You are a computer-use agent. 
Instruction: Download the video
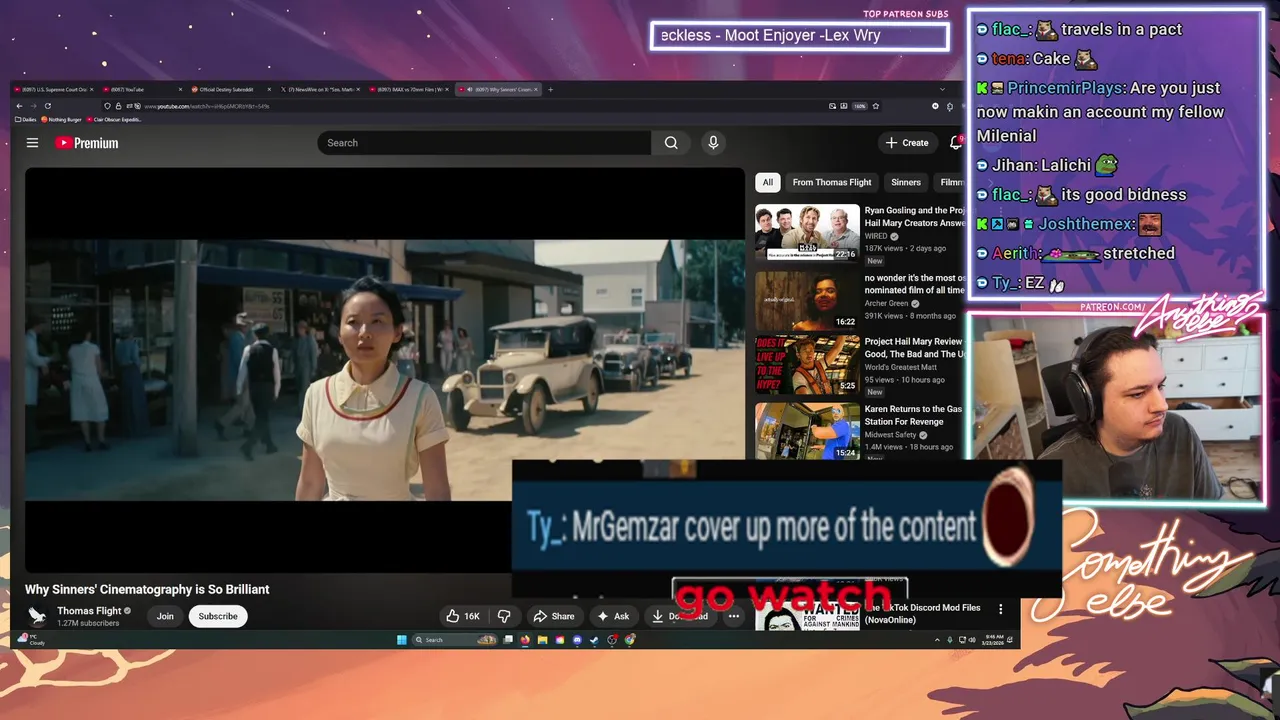[x=681, y=616]
